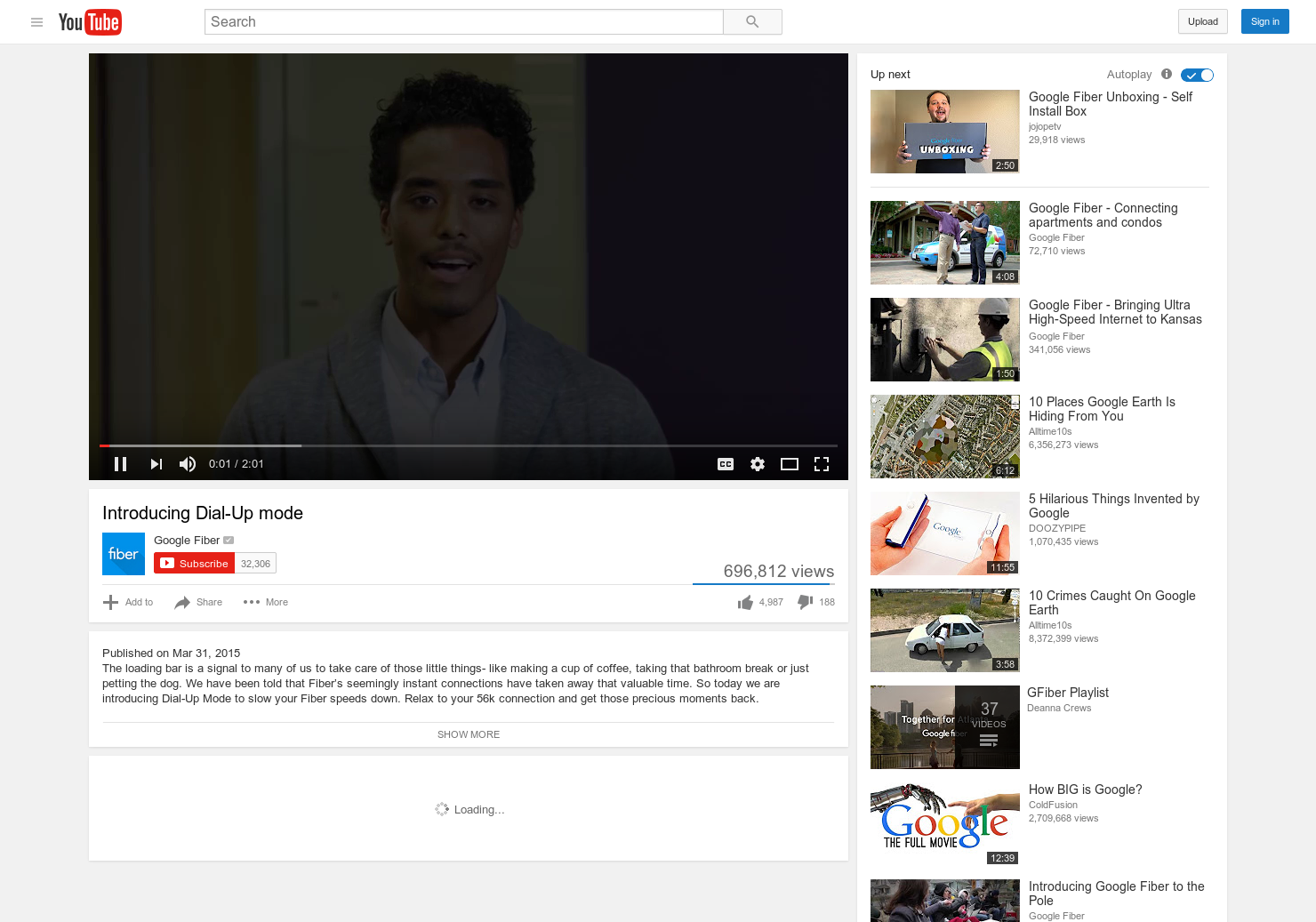The height and width of the screenshot is (922, 1316).
Task: Click the Upload button
Action: [x=1203, y=22]
